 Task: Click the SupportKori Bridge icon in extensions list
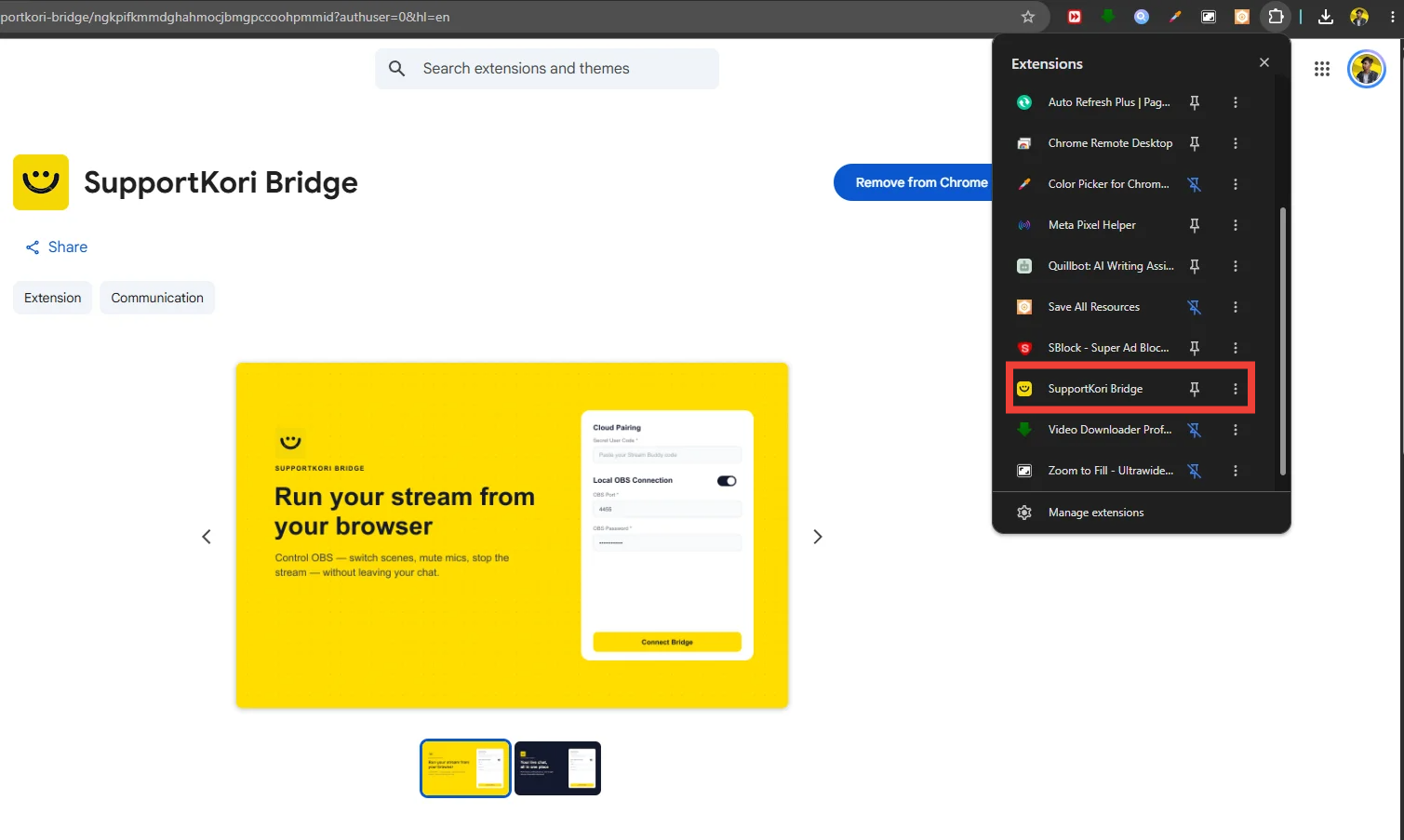1024,389
